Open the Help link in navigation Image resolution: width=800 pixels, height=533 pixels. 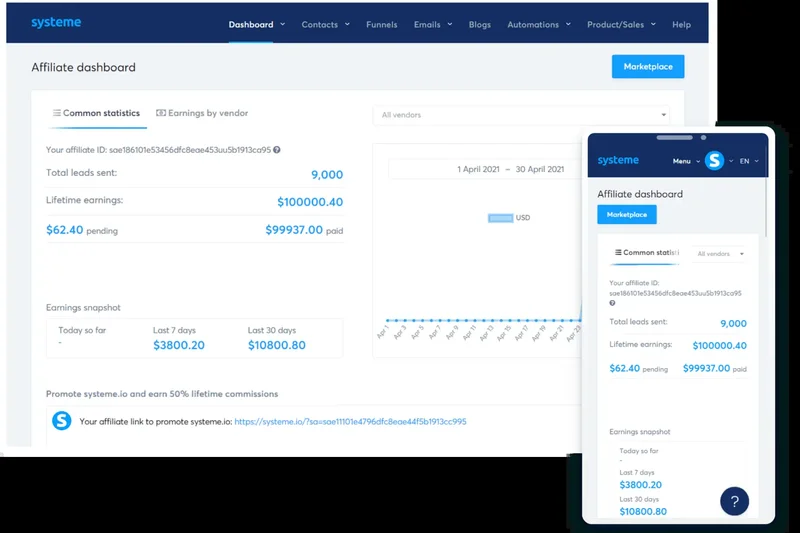[681, 24]
